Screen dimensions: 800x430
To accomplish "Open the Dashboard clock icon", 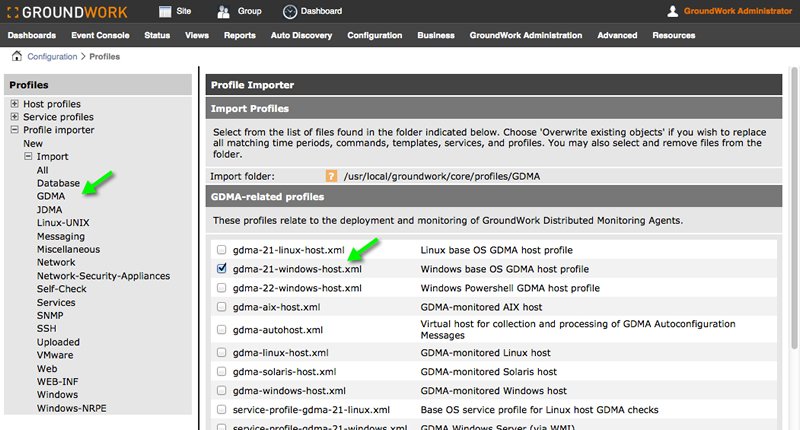I will 290,12.
